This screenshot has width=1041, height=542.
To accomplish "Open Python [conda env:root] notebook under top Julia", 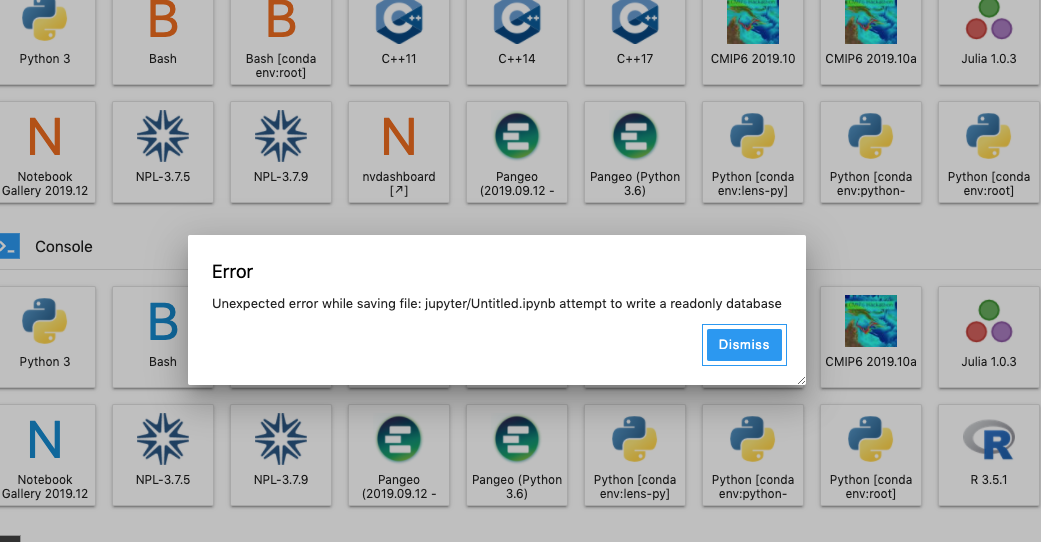I will 989,152.
